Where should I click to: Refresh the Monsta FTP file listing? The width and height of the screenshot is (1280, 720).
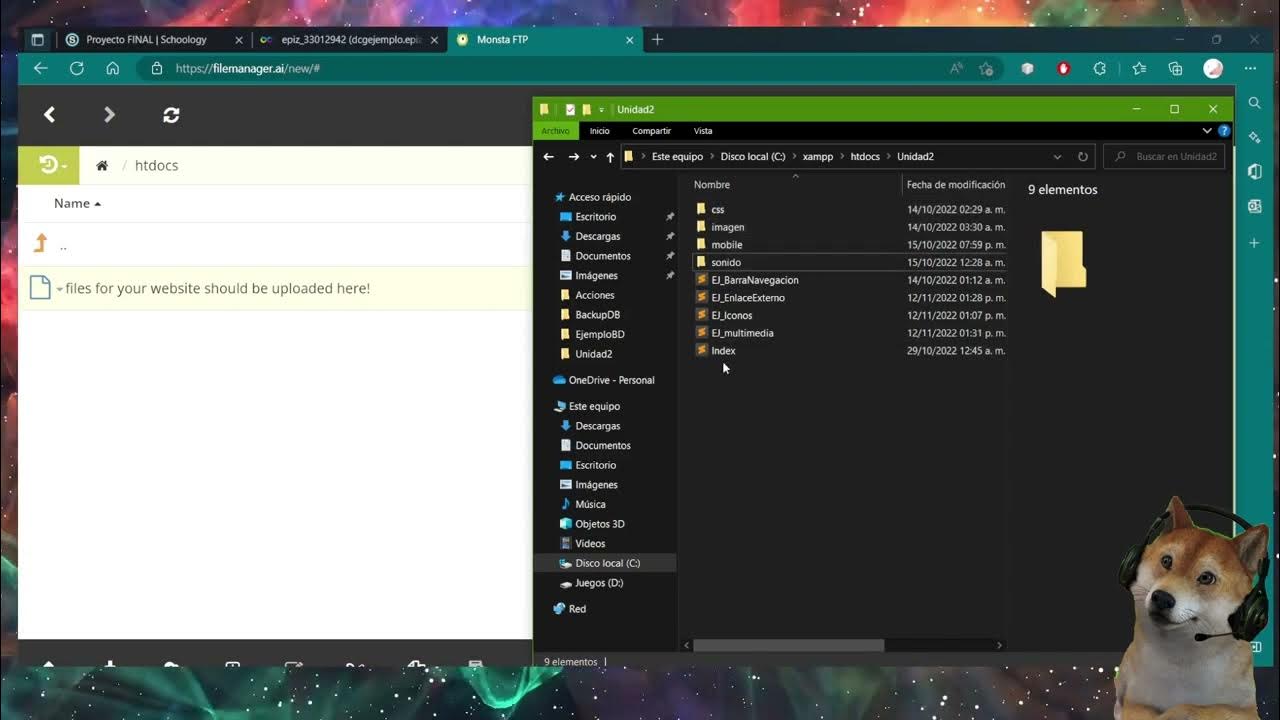point(171,115)
